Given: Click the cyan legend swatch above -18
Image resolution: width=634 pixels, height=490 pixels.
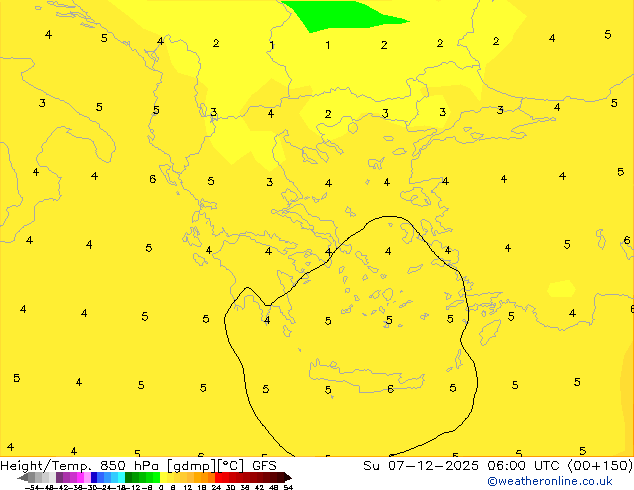Looking at the screenshot, I should [122, 477].
